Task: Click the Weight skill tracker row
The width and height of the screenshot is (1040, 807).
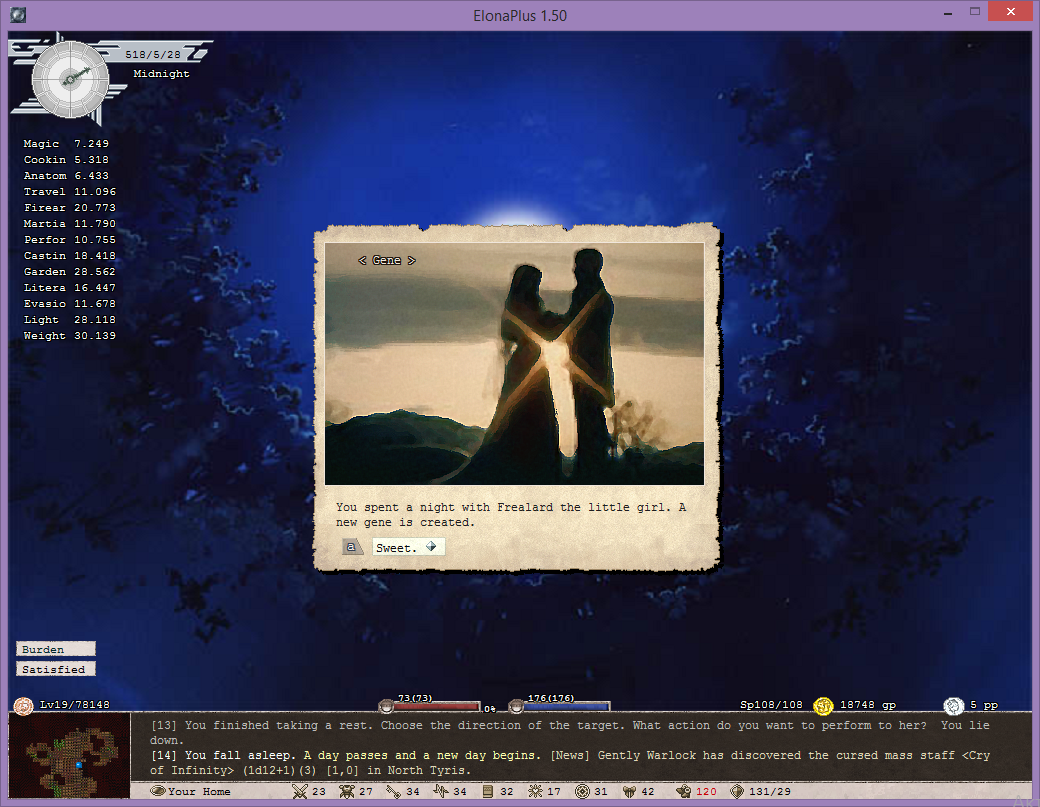Action: [70, 336]
